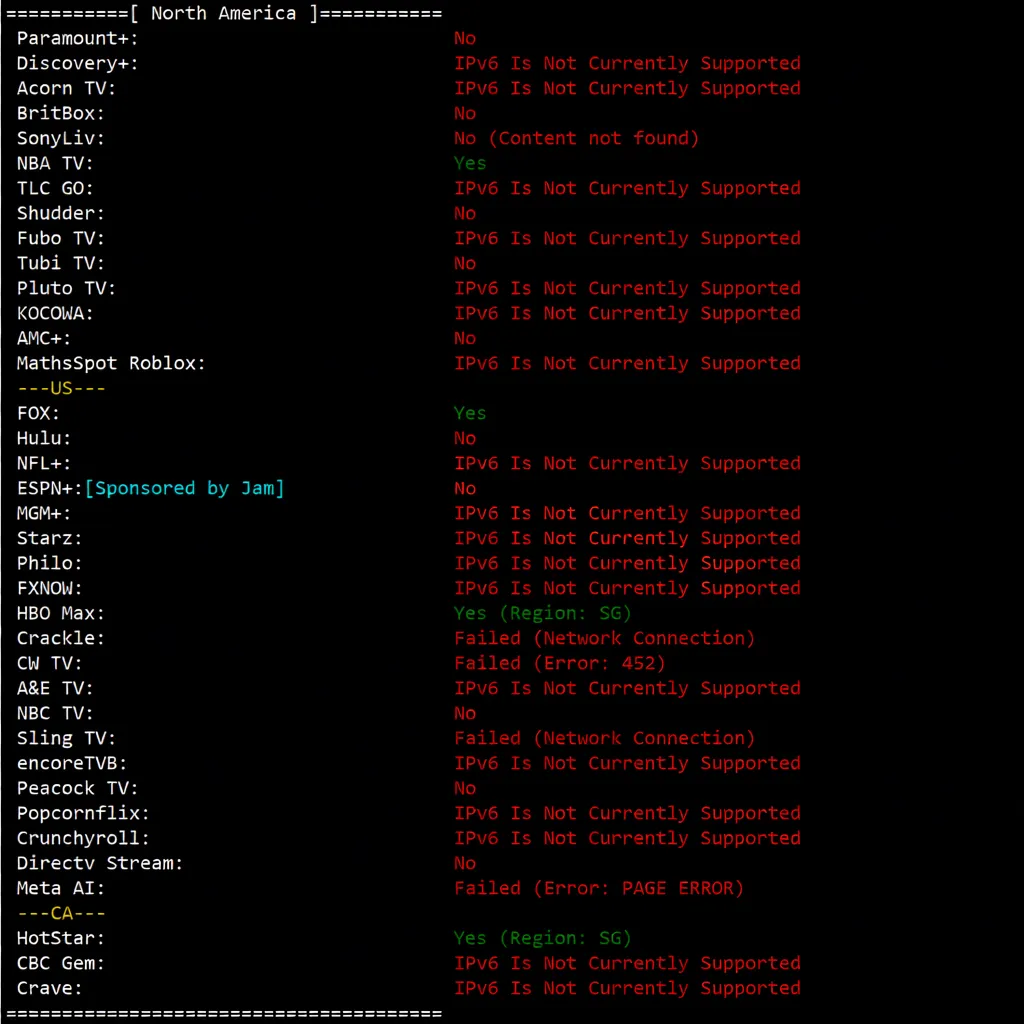
Task: Click the MathsSpot Roblox label
Action: click(111, 363)
